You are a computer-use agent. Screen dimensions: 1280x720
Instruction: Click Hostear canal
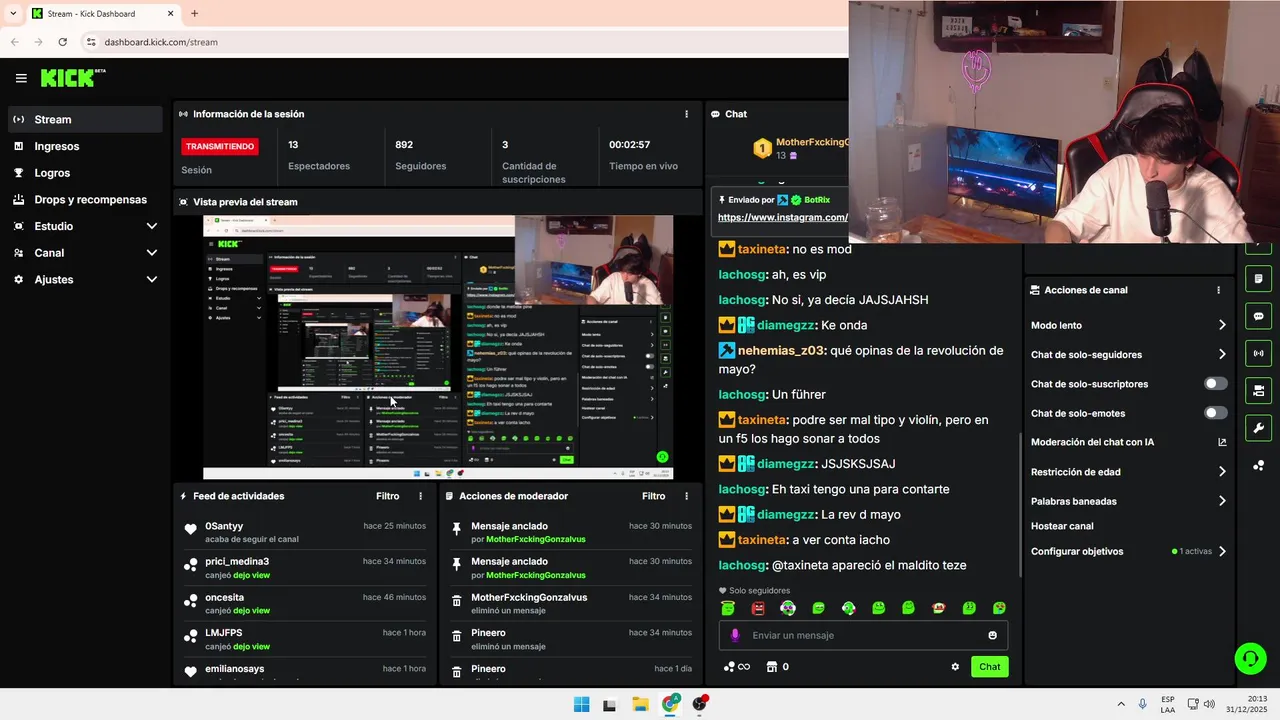[x=1062, y=526]
